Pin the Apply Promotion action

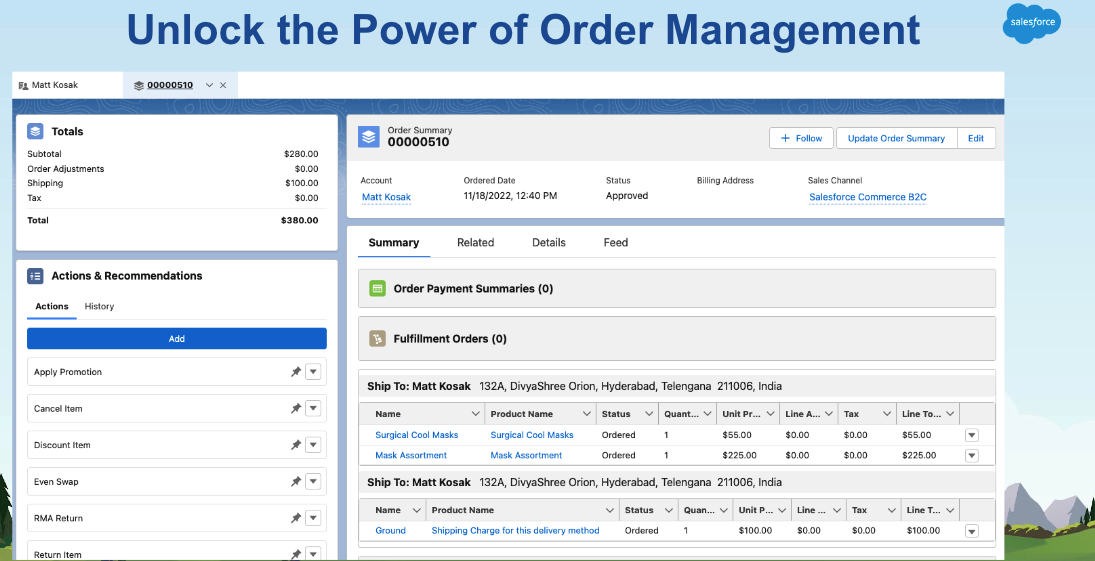(x=295, y=372)
